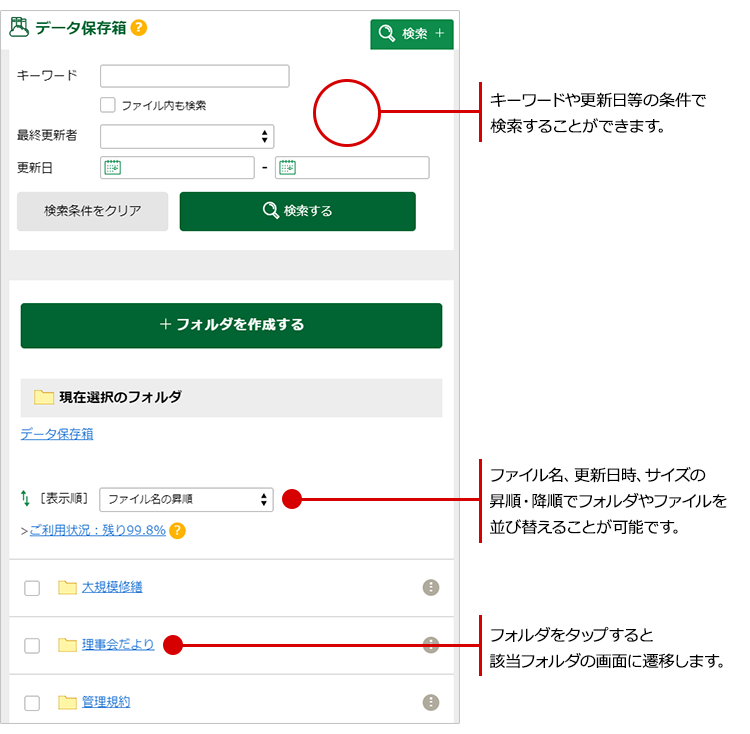This screenshot has width=750, height=734.
Task: Click the more options icon for 理事会だより
Action: [x=431, y=645]
